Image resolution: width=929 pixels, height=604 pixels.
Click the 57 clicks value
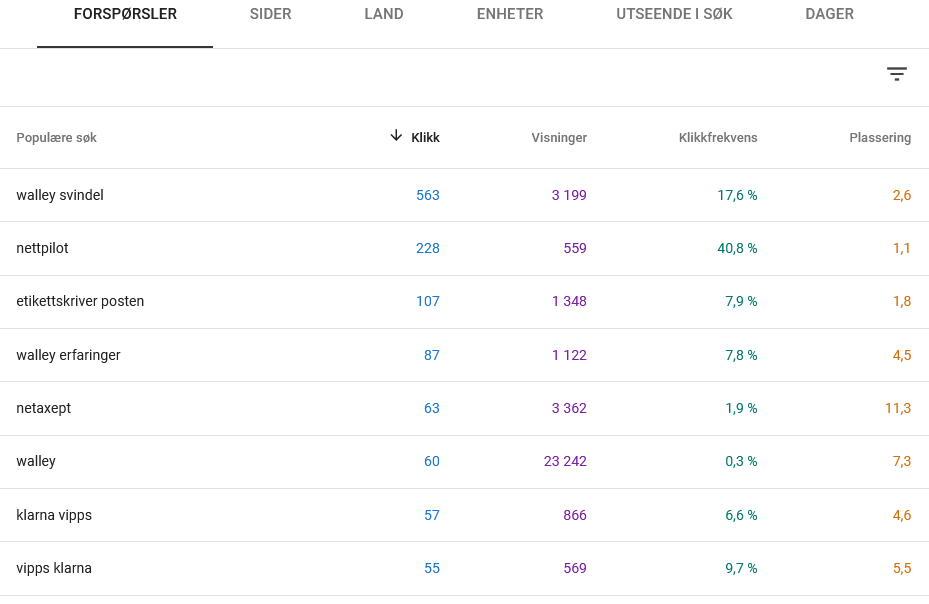click(x=432, y=515)
